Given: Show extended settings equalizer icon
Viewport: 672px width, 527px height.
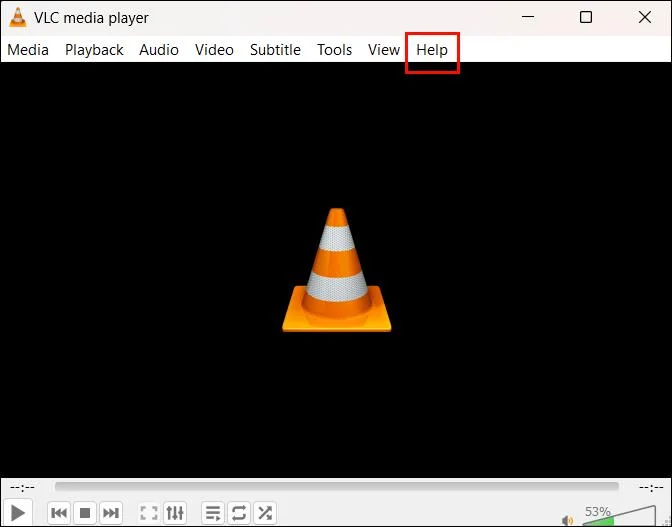Looking at the screenshot, I should point(175,512).
